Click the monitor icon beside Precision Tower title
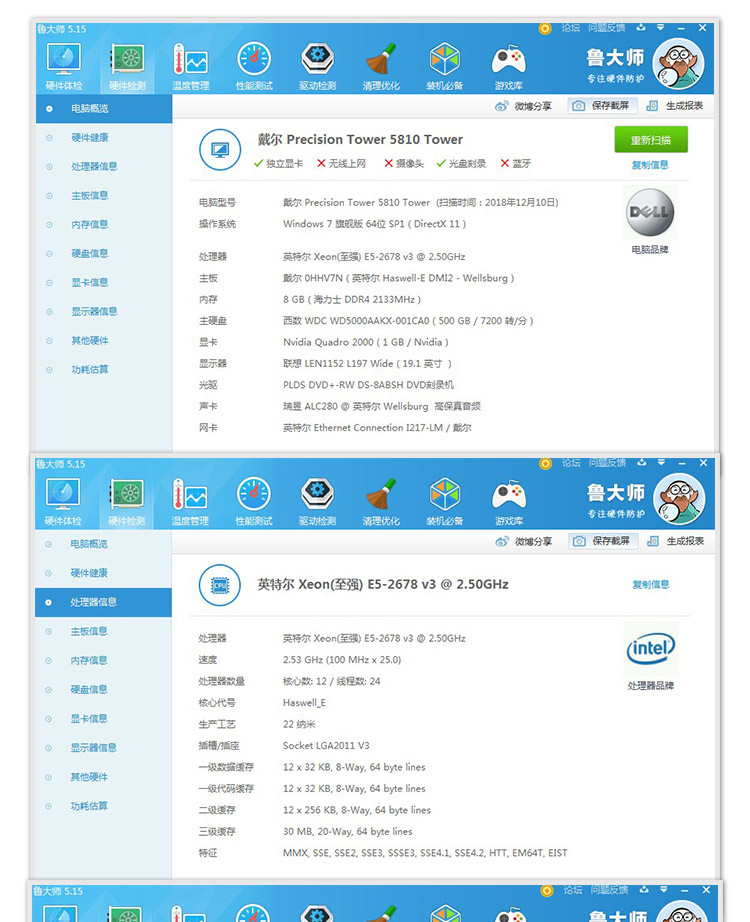Screen dimensions: 750x922 [x=220, y=149]
